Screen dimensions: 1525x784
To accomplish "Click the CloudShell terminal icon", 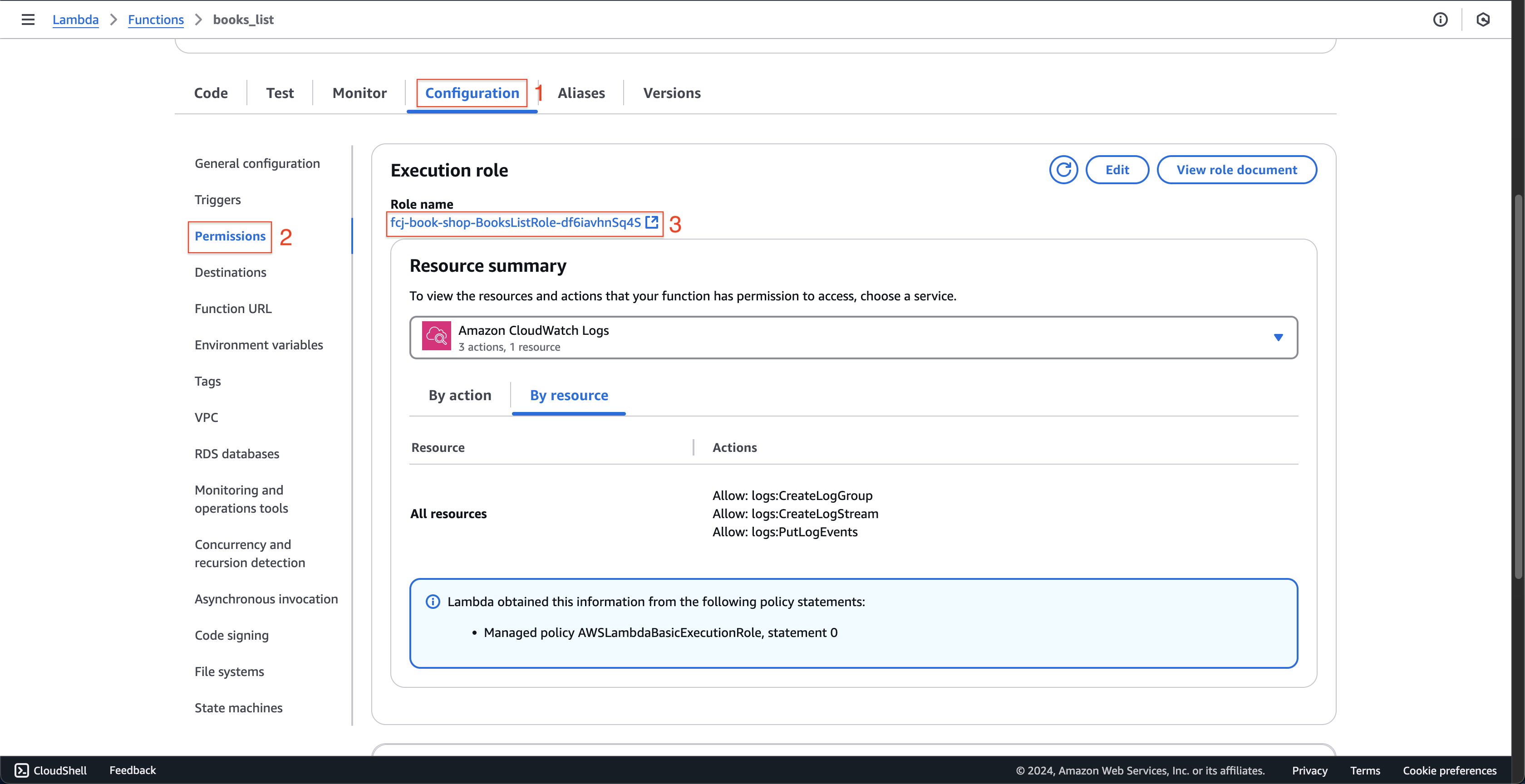I will (22, 770).
